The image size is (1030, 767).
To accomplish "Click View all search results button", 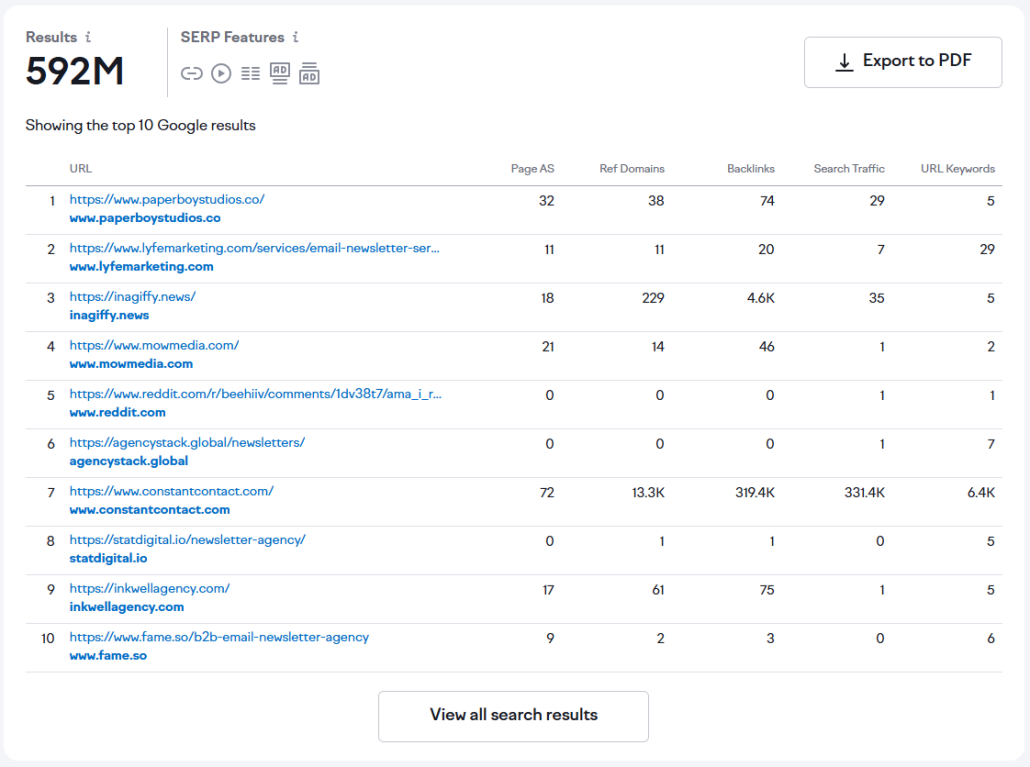I will [x=514, y=716].
